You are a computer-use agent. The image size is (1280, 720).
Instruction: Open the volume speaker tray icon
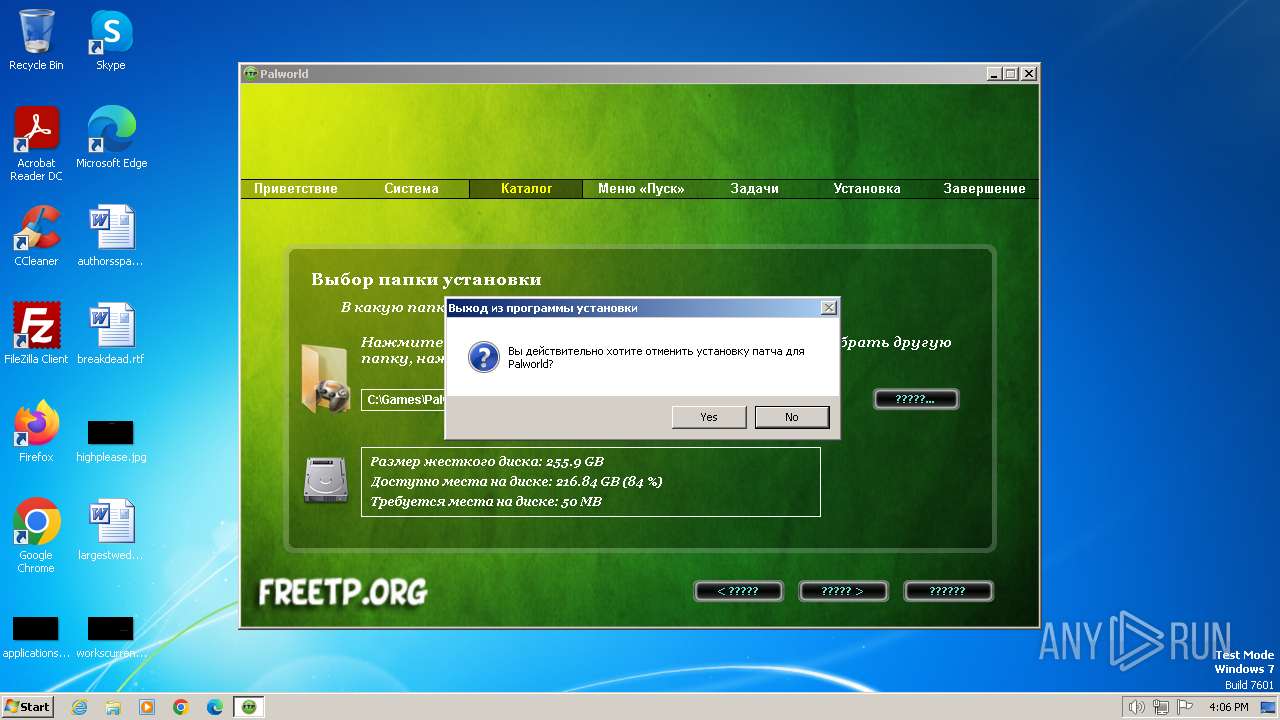click(1136, 707)
